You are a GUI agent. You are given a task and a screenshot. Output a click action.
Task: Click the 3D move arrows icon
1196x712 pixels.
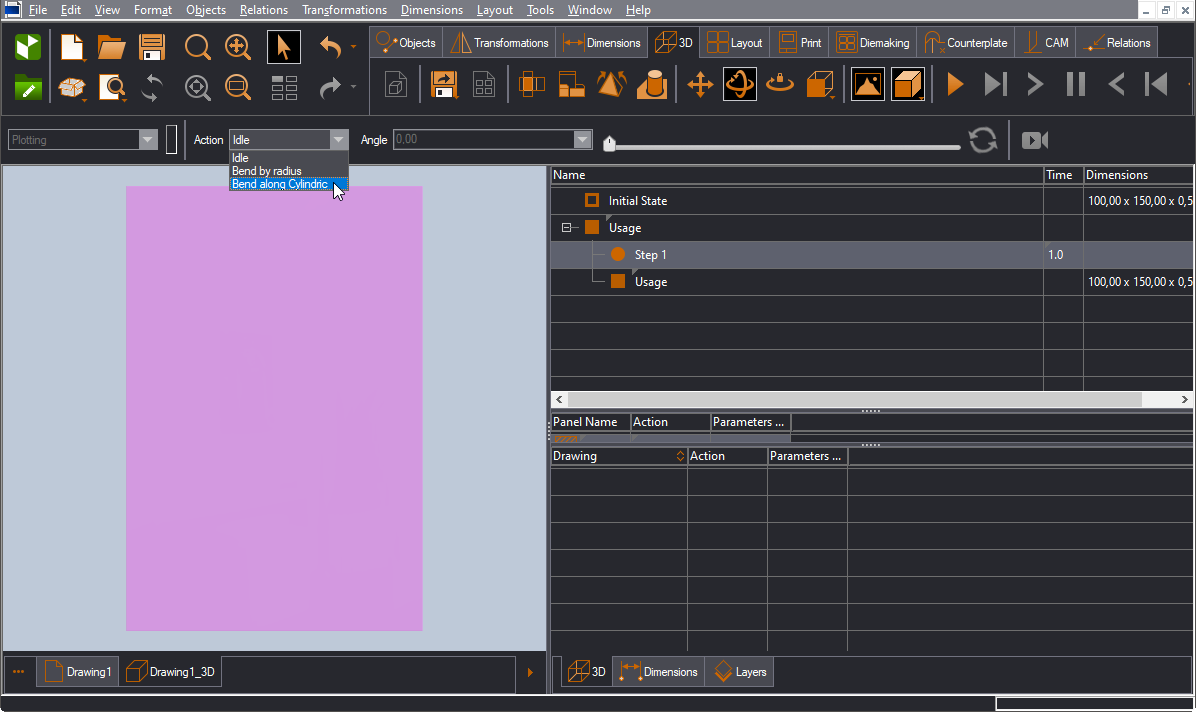pos(700,85)
